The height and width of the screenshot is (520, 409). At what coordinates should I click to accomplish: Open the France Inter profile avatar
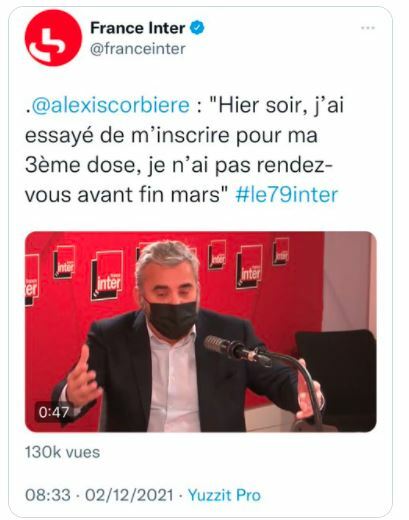(x=53, y=38)
